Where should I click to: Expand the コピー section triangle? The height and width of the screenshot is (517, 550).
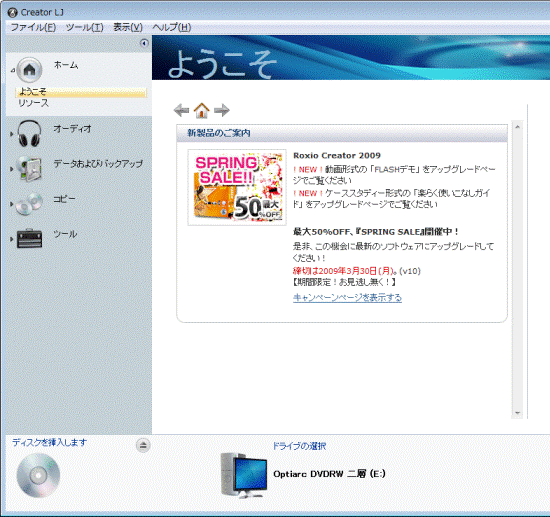[x=12, y=204]
